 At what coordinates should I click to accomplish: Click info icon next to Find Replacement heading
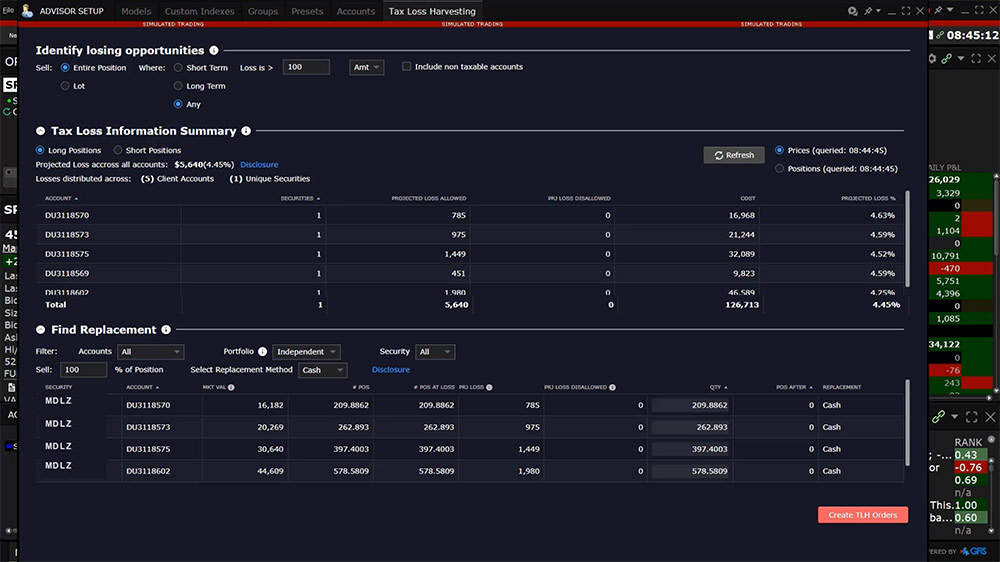coord(166,330)
